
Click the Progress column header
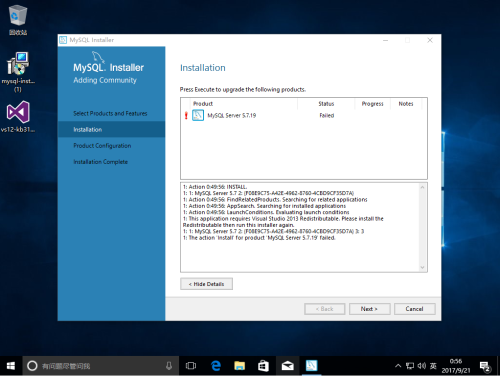372,104
